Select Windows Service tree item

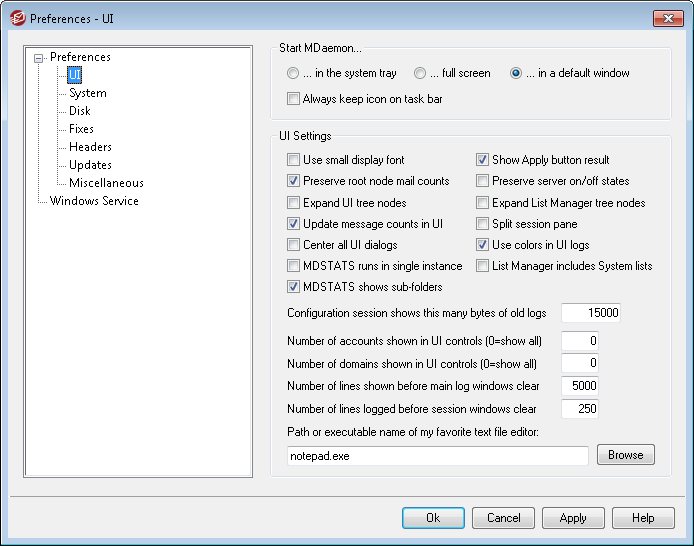pos(94,201)
